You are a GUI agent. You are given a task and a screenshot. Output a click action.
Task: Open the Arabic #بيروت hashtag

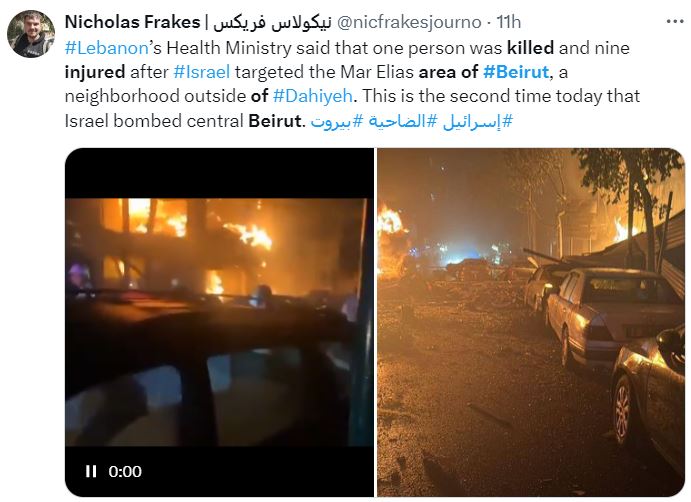point(336,121)
